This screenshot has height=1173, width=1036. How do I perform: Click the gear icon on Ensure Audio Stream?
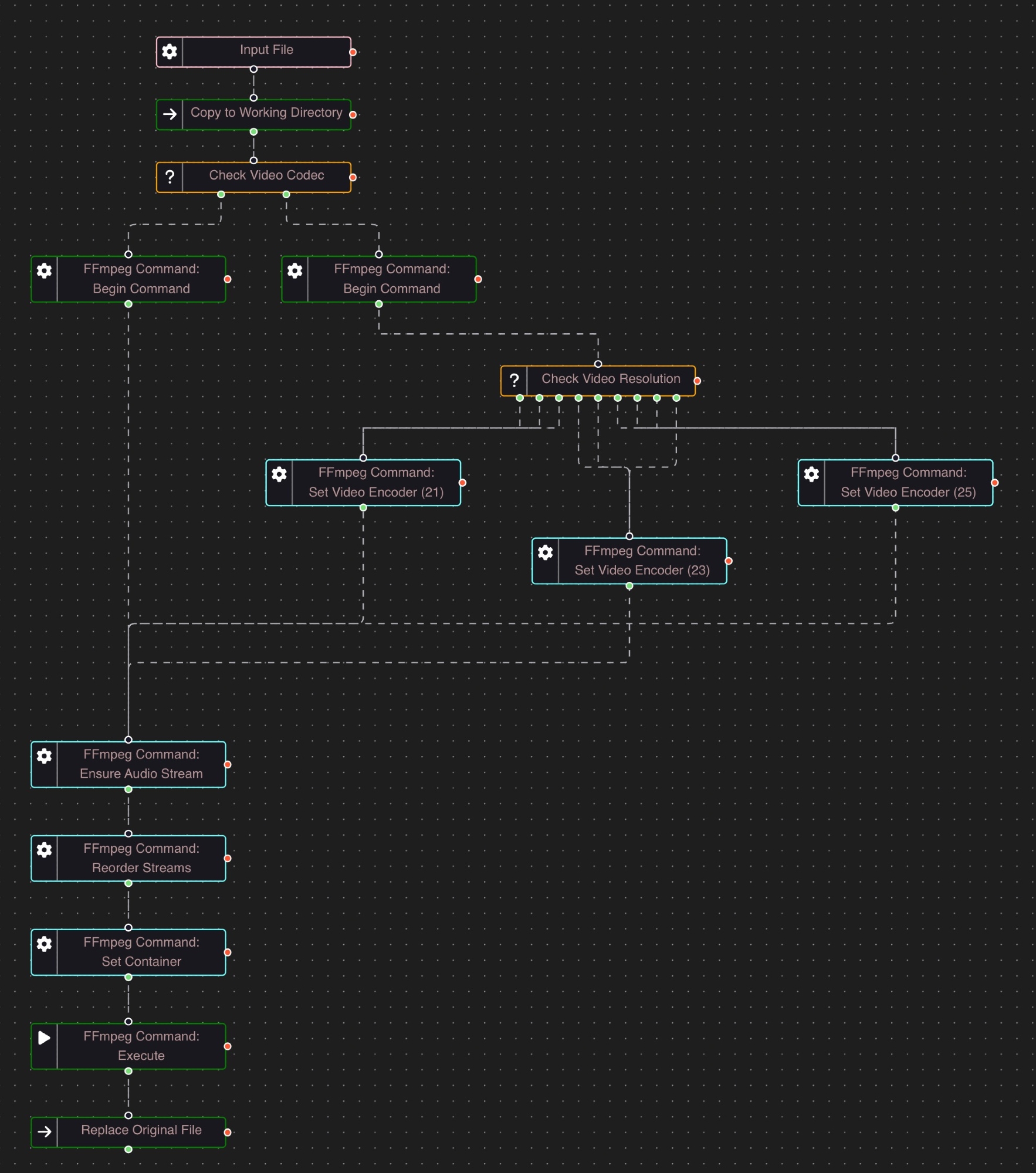pyautogui.click(x=44, y=756)
